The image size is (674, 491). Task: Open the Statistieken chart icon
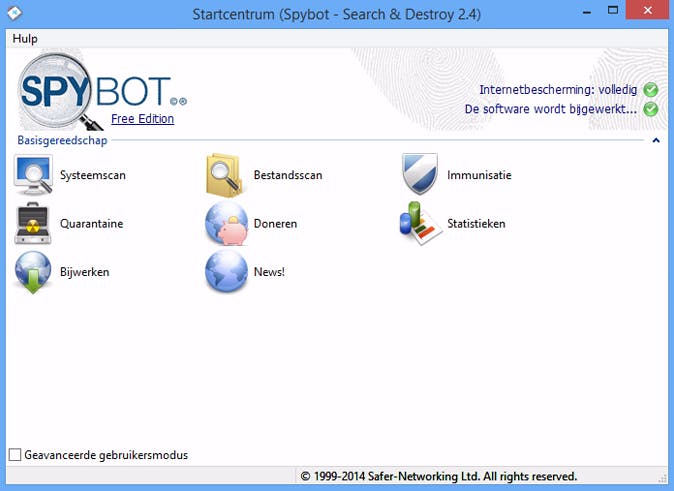pyautogui.click(x=420, y=224)
